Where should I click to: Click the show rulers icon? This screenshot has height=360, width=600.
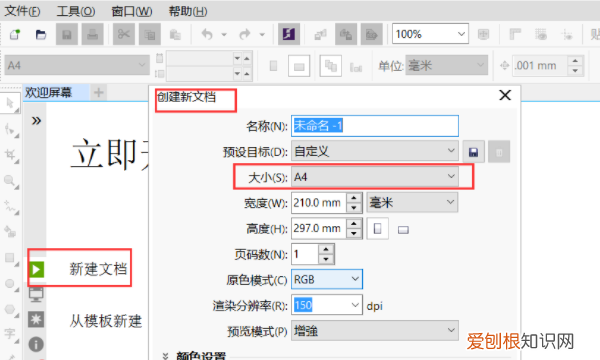pos(515,34)
